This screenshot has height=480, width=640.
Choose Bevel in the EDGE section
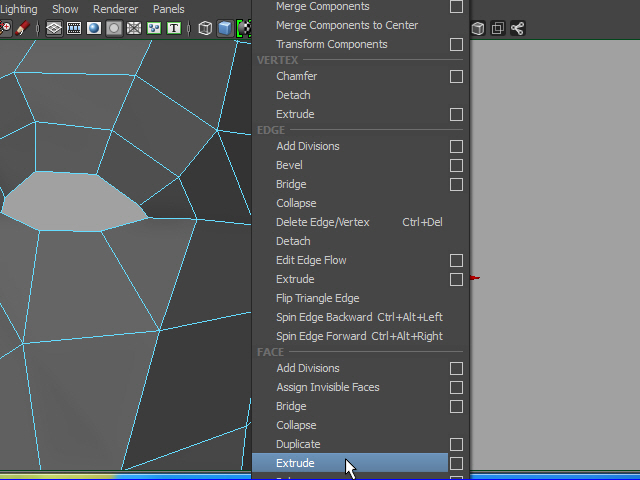click(x=349, y=165)
